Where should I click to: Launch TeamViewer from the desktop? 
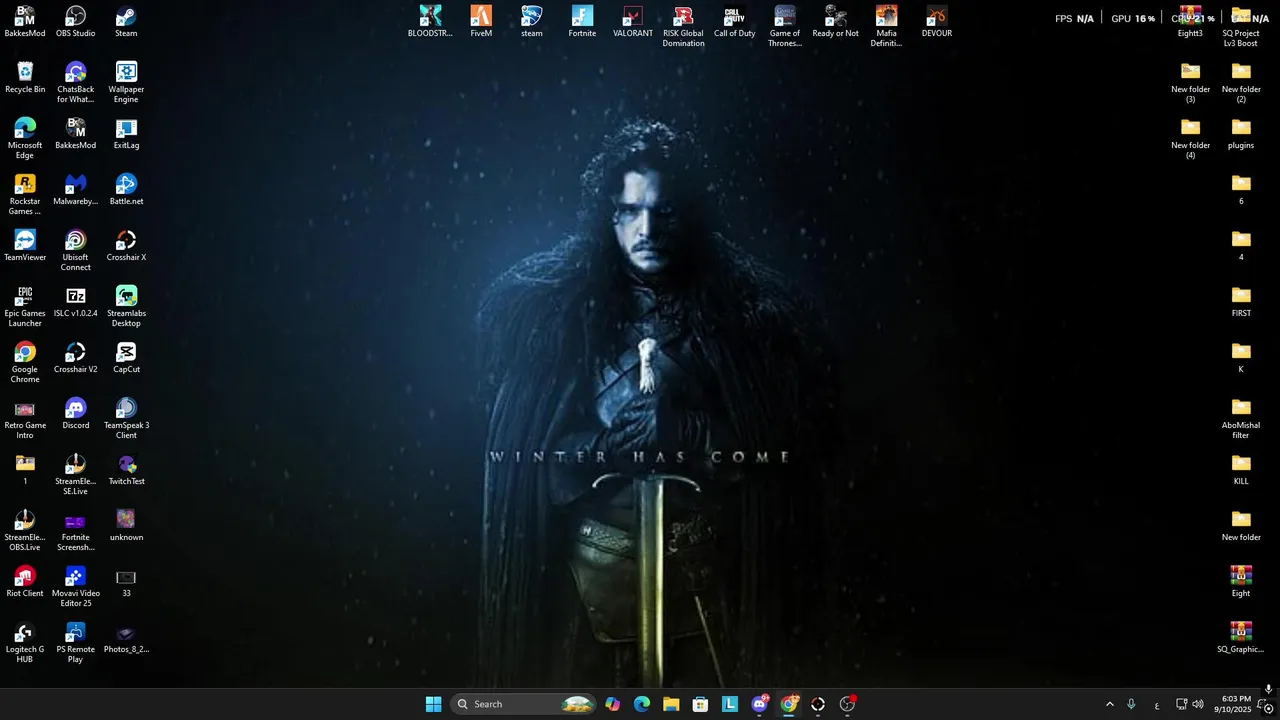pos(25,246)
